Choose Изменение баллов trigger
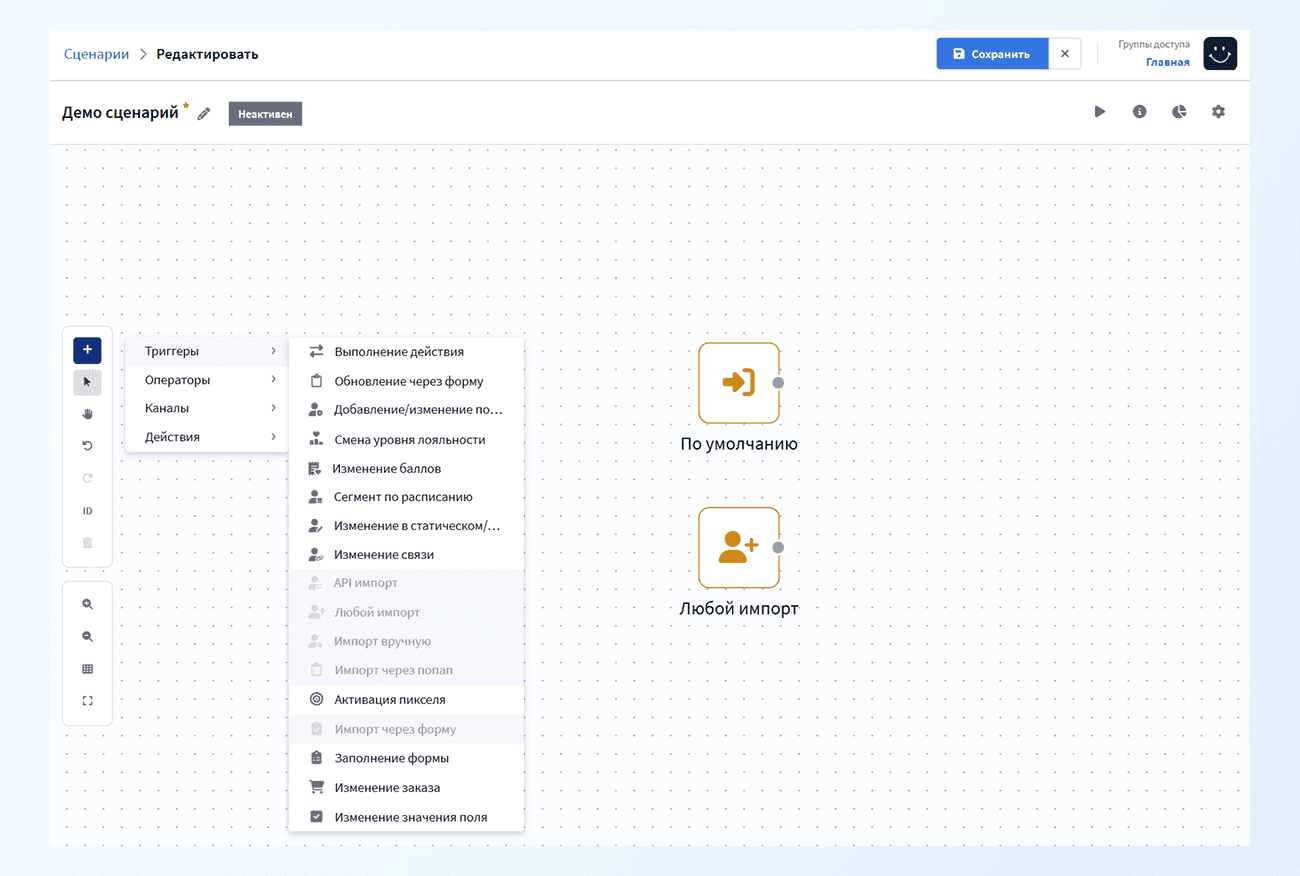 pos(406,468)
